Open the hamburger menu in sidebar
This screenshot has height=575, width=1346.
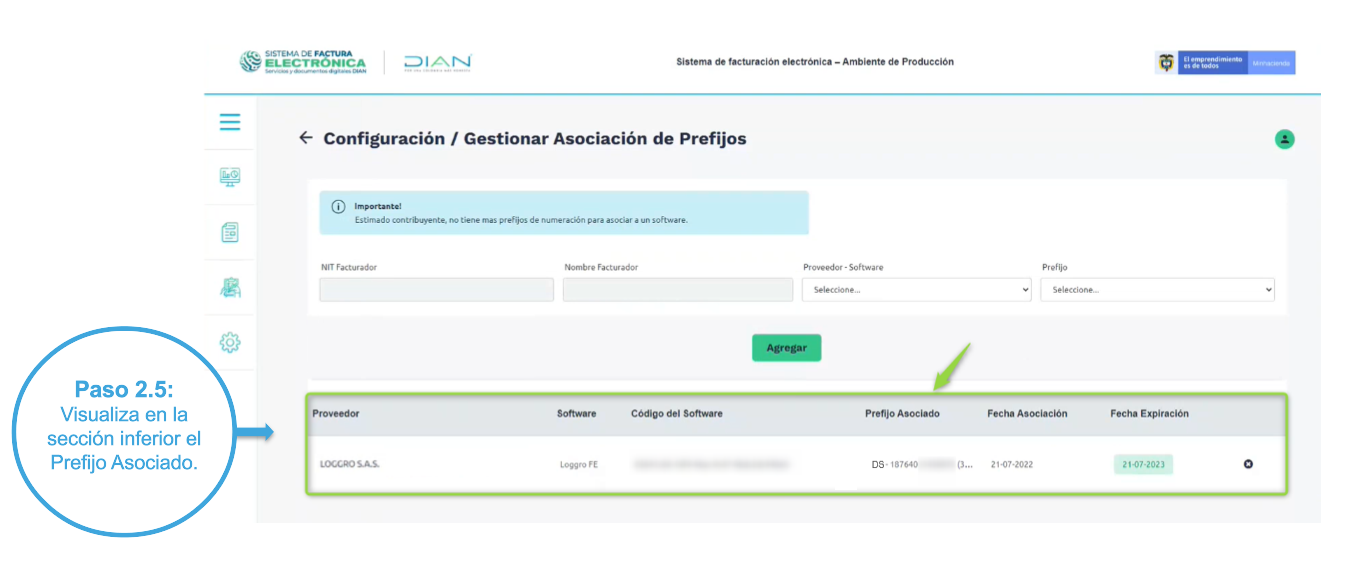230,123
